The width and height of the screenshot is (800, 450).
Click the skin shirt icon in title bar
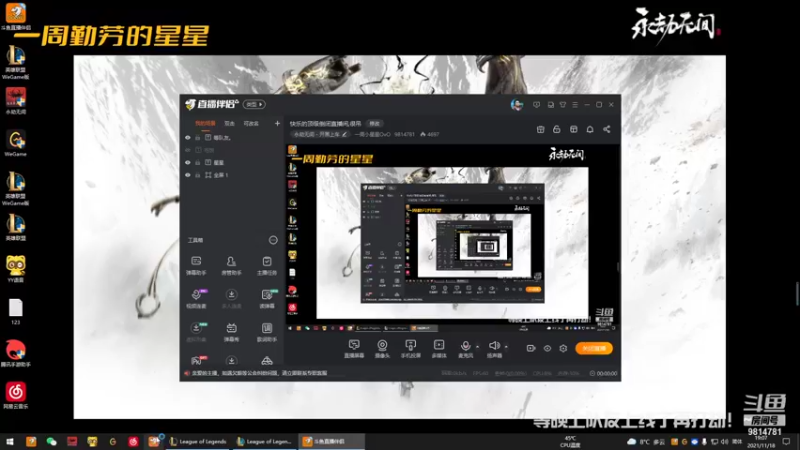[563, 105]
